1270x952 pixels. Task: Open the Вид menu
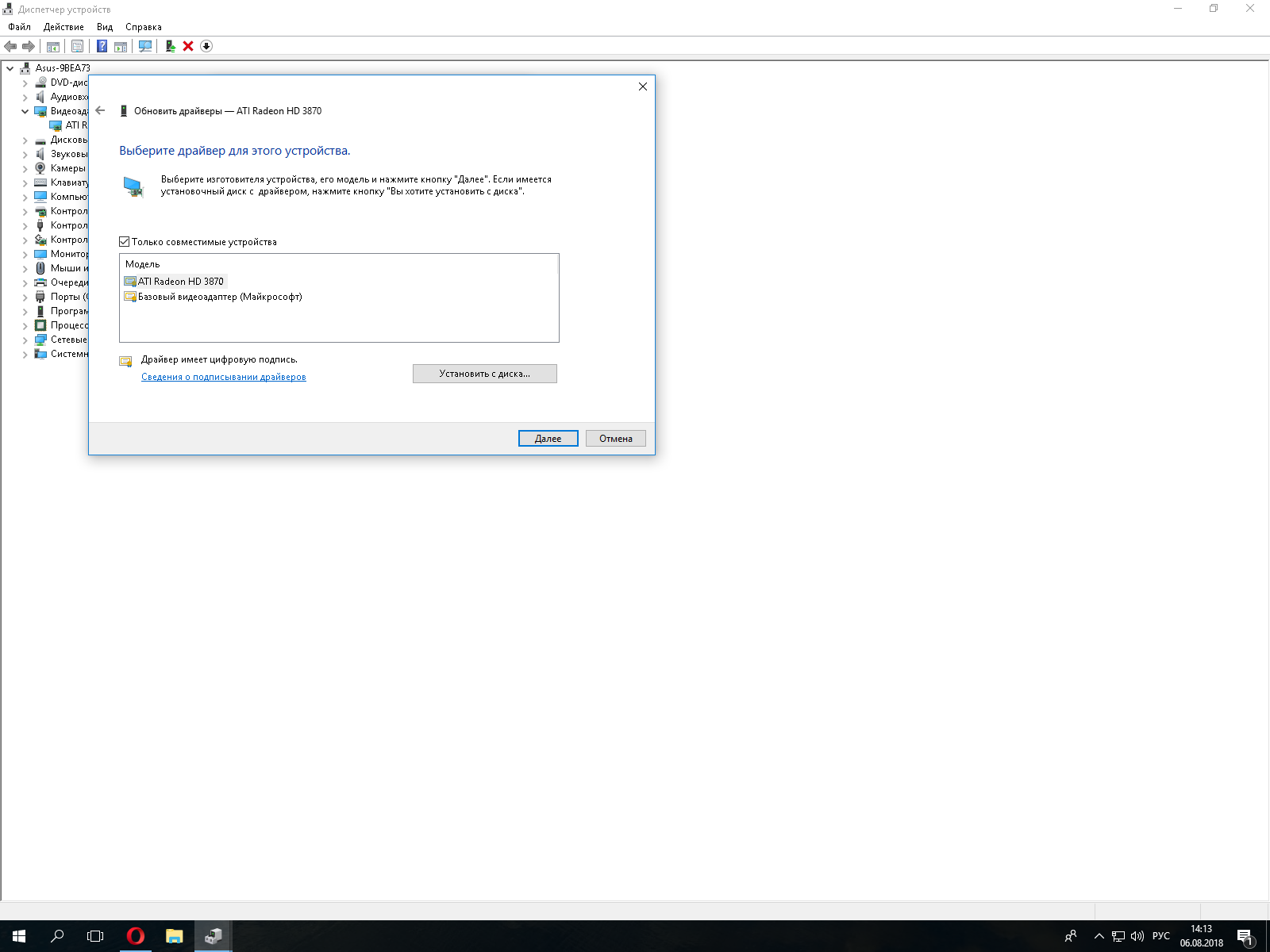pos(105,27)
